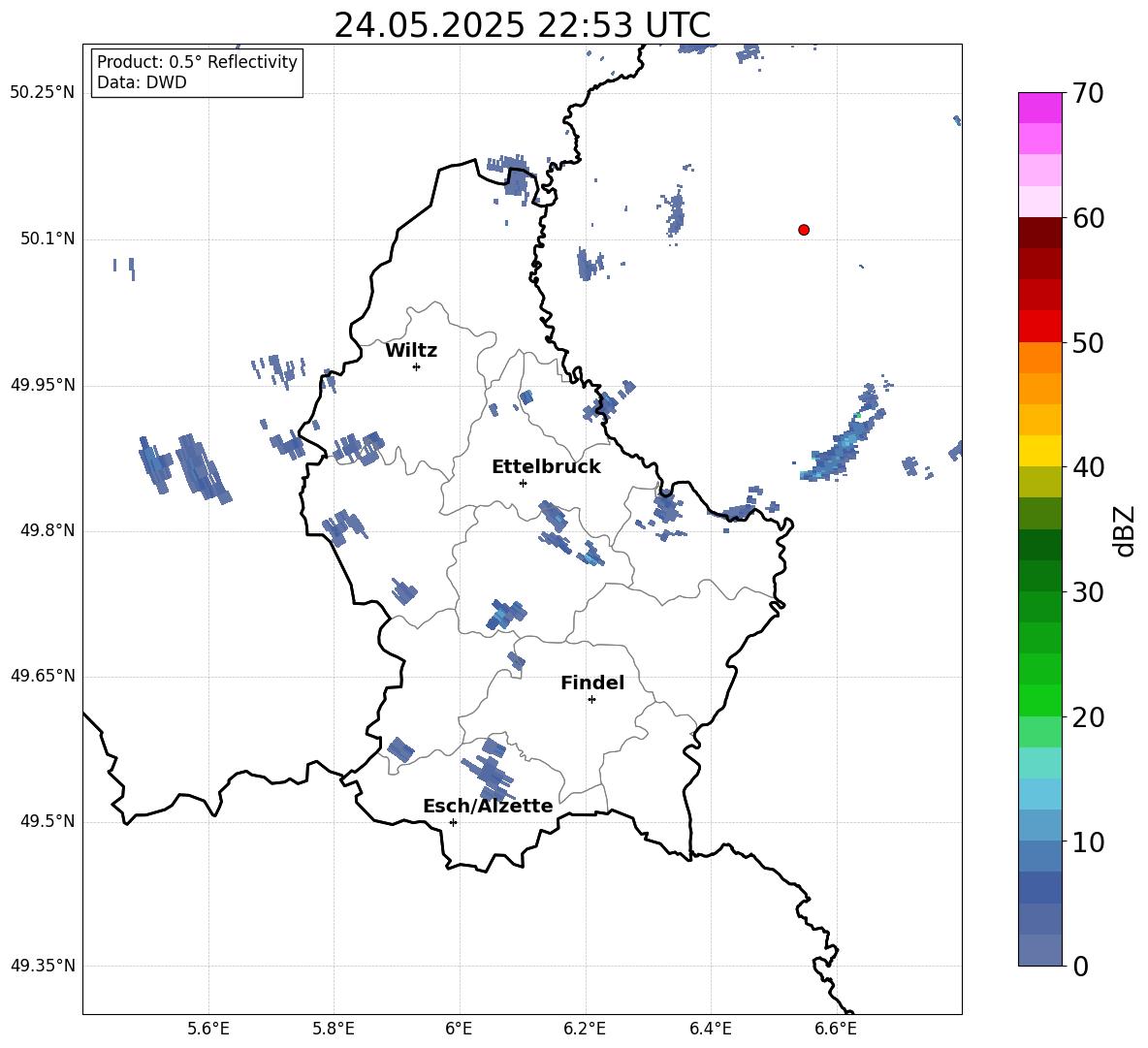
Task: Click the 5.8°E longitude label
Action: point(334,1029)
